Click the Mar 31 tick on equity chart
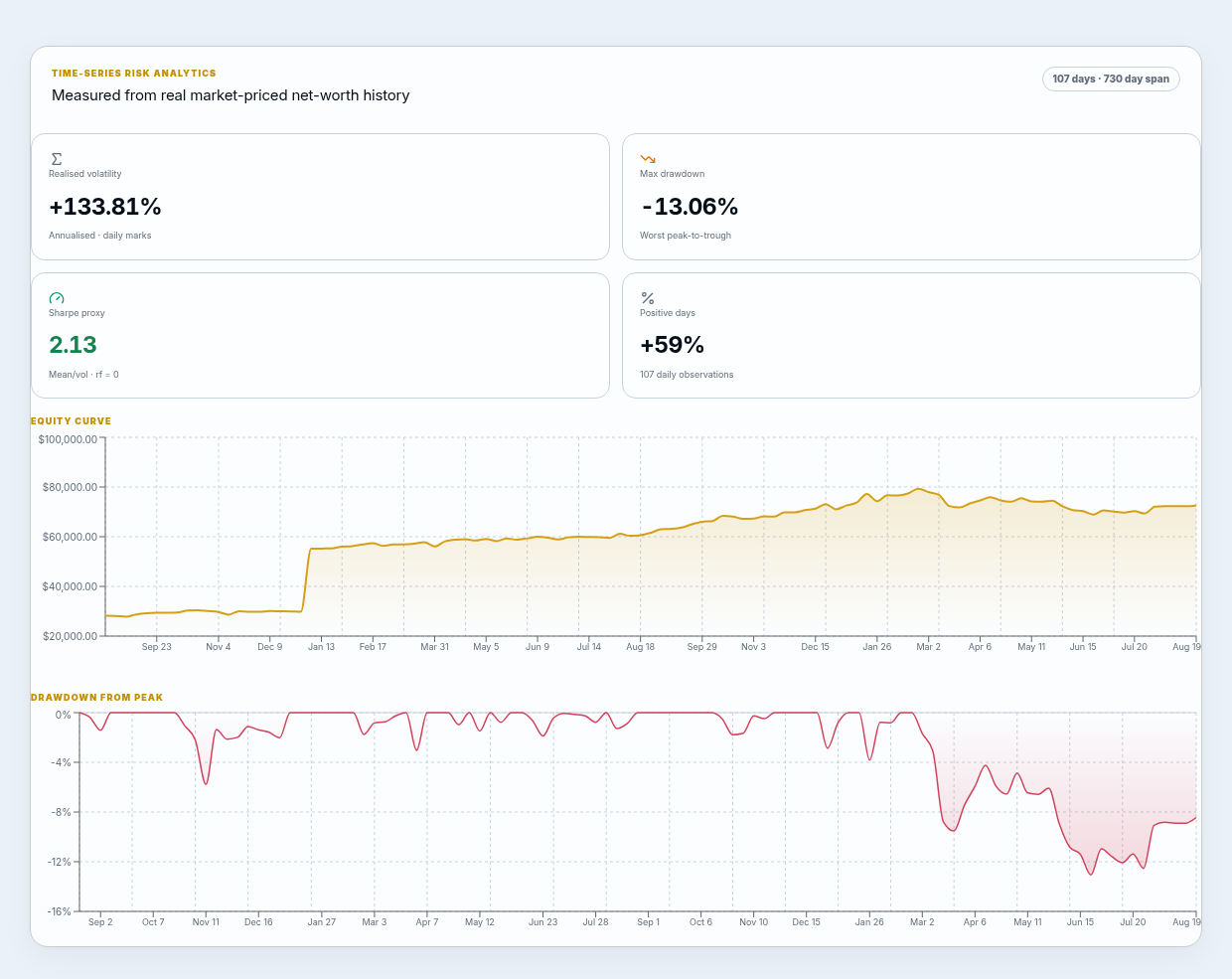 [434, 647]
